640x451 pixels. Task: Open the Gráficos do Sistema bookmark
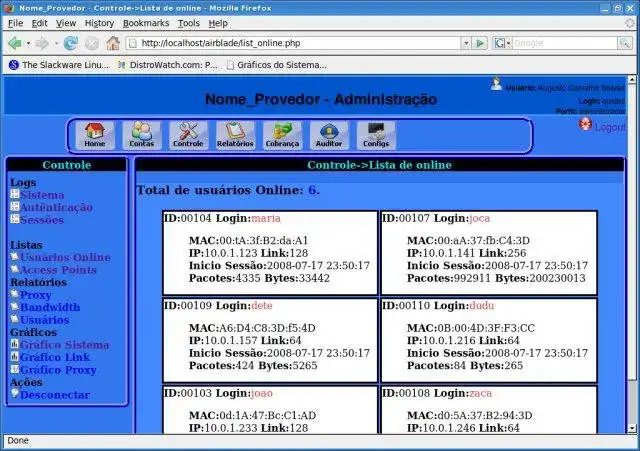click(277, 65)
